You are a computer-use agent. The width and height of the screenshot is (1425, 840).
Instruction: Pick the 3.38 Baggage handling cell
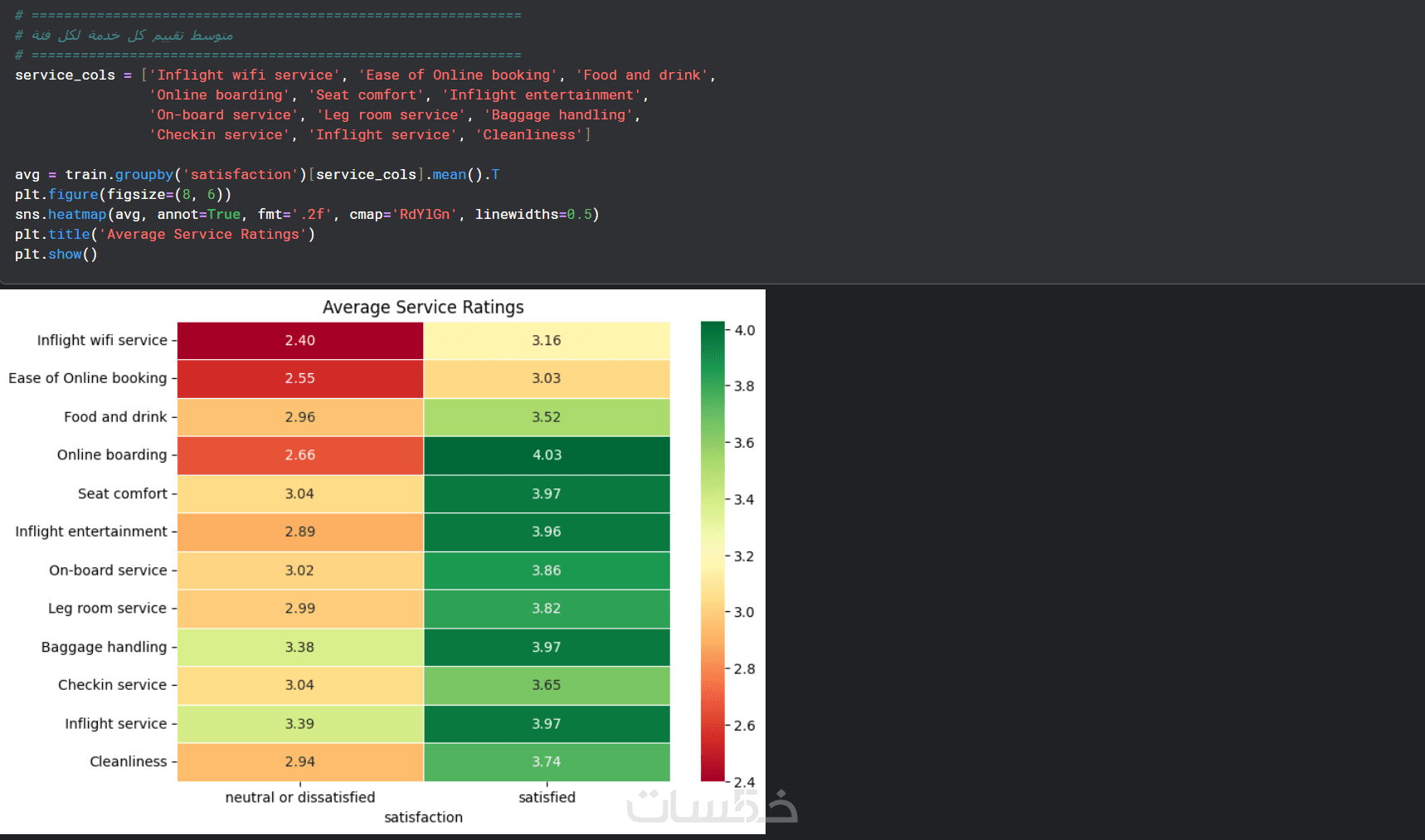299,647
